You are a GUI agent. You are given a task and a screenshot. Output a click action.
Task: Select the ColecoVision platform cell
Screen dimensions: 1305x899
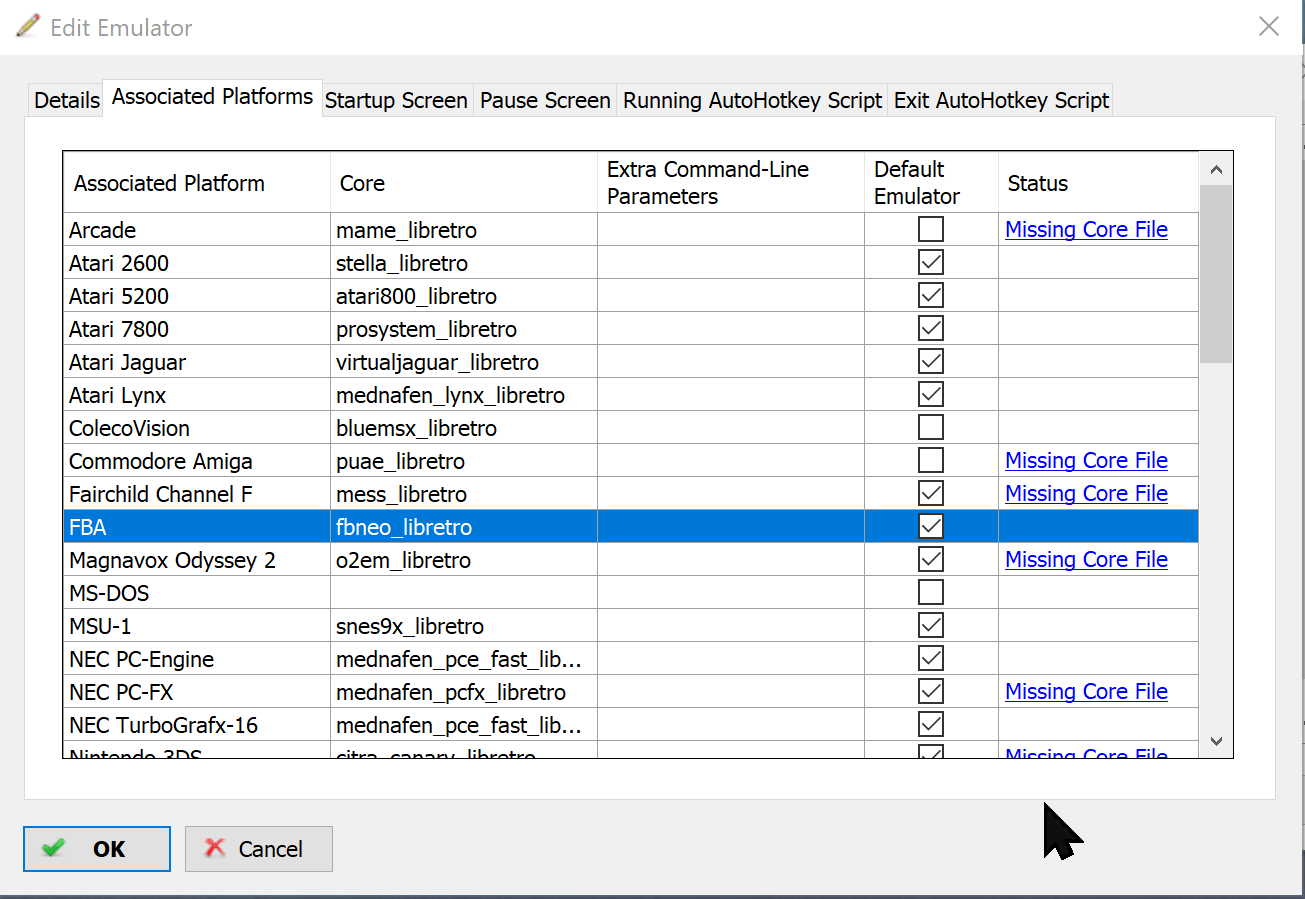click(x=197, y=428)
